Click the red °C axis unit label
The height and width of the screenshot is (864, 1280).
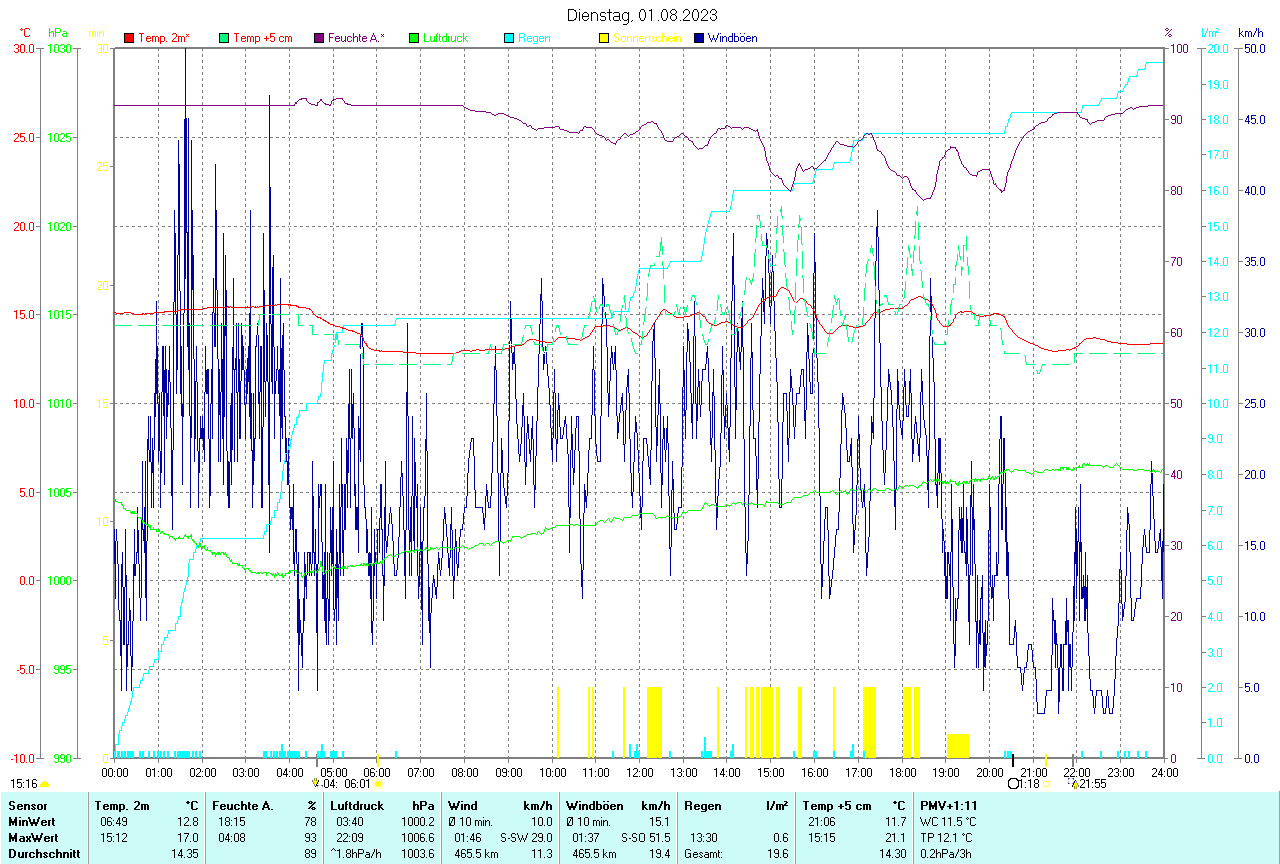(x=25, y=33)
